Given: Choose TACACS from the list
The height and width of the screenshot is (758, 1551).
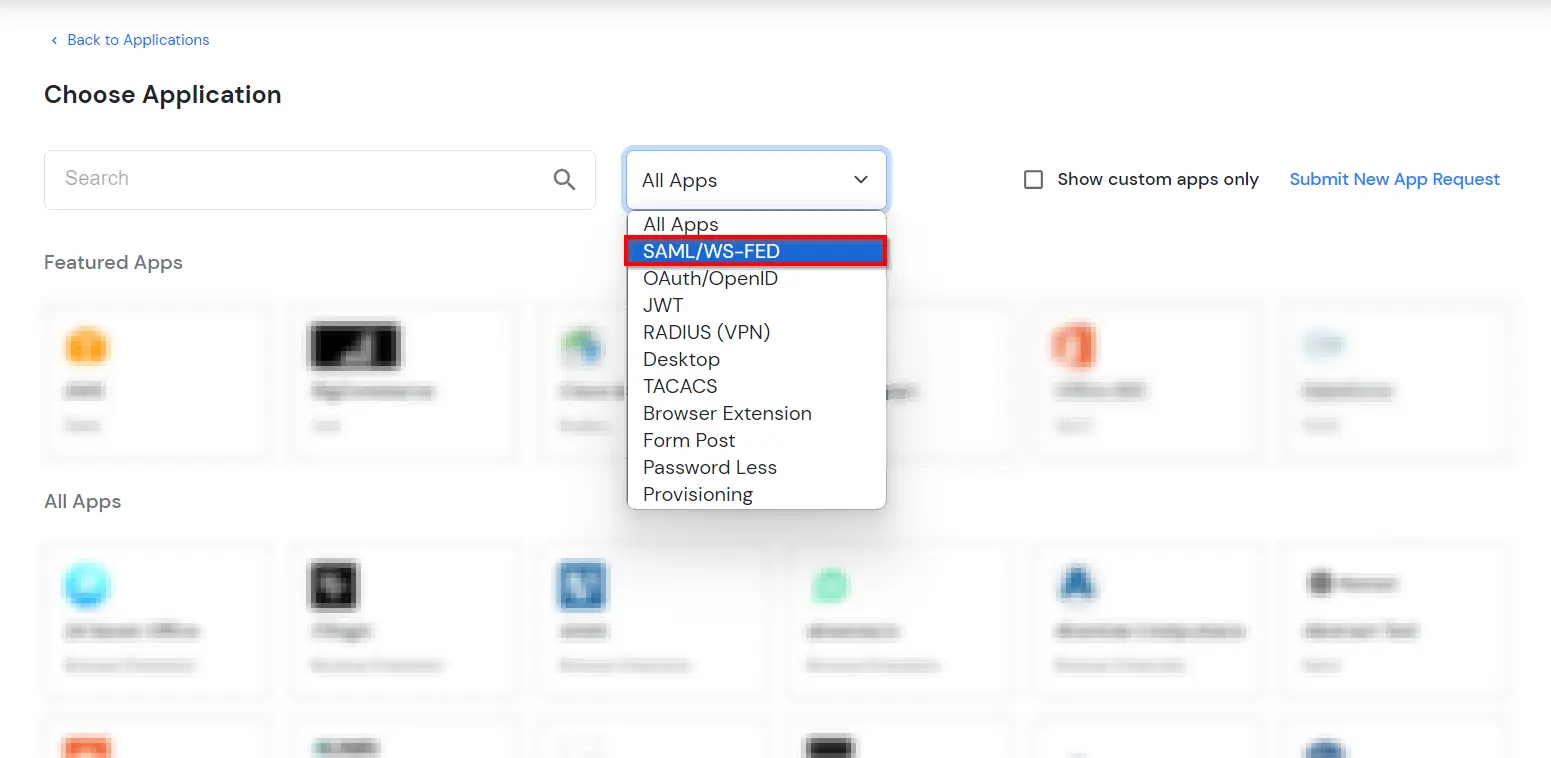Looking at the screenshot, I should tap(756, 386).
